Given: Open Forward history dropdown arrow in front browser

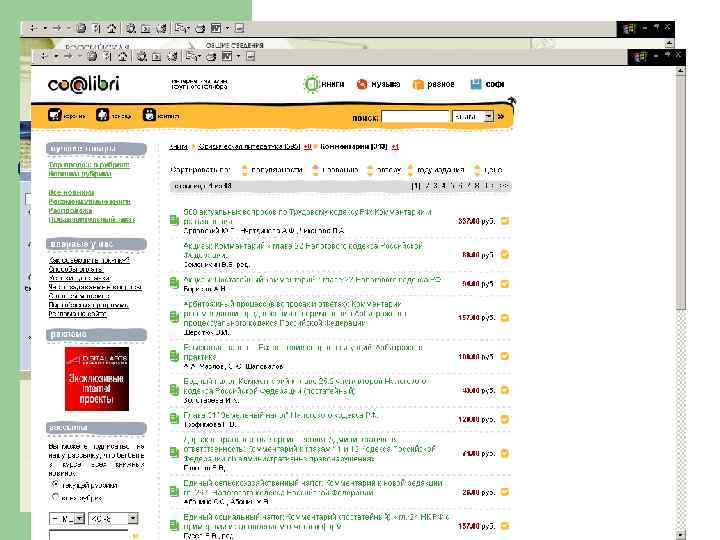Looking at the screenshot, I should (x=79, y=56).
